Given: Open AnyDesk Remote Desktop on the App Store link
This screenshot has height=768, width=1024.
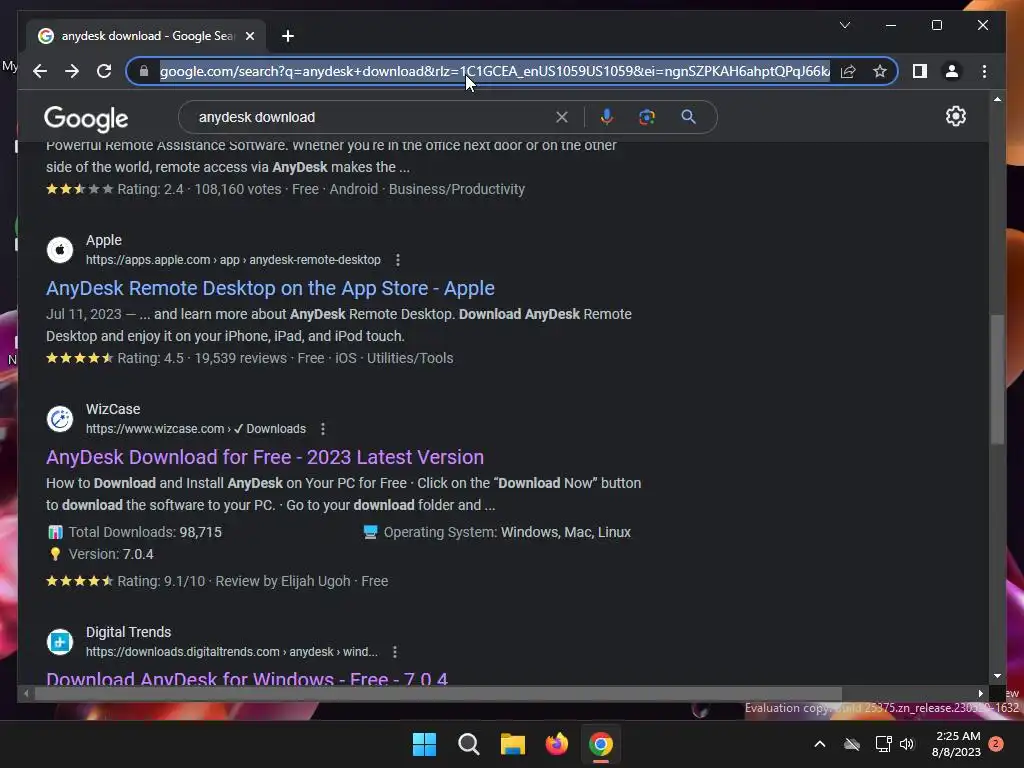Looking at the screenshot, I should (x=270, y=288).
